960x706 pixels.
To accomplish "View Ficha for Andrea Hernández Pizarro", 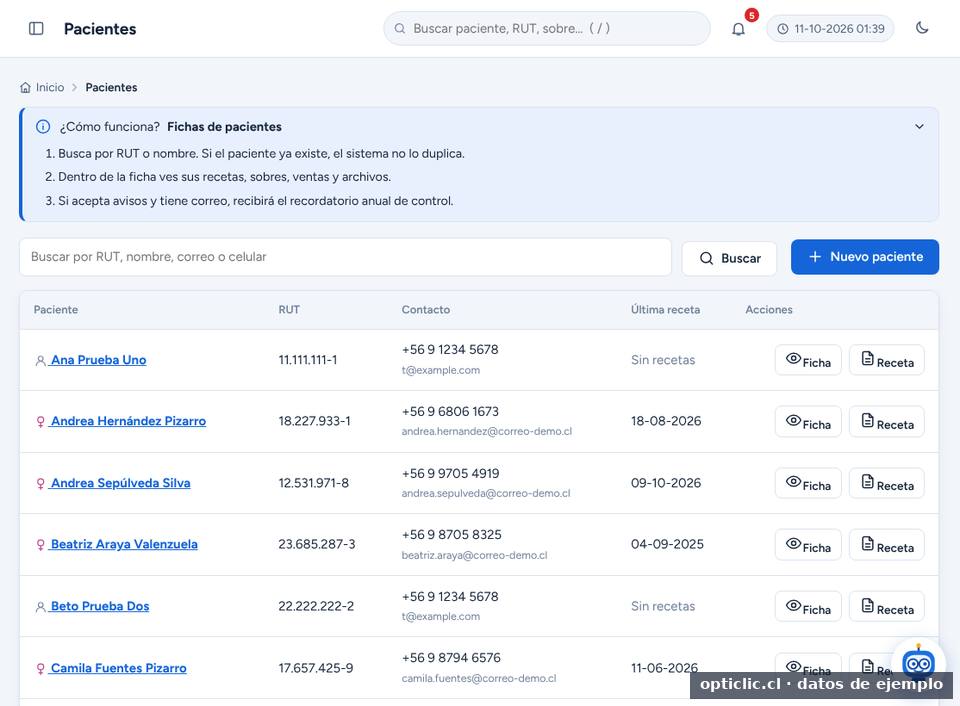I will tap(808, 422).
